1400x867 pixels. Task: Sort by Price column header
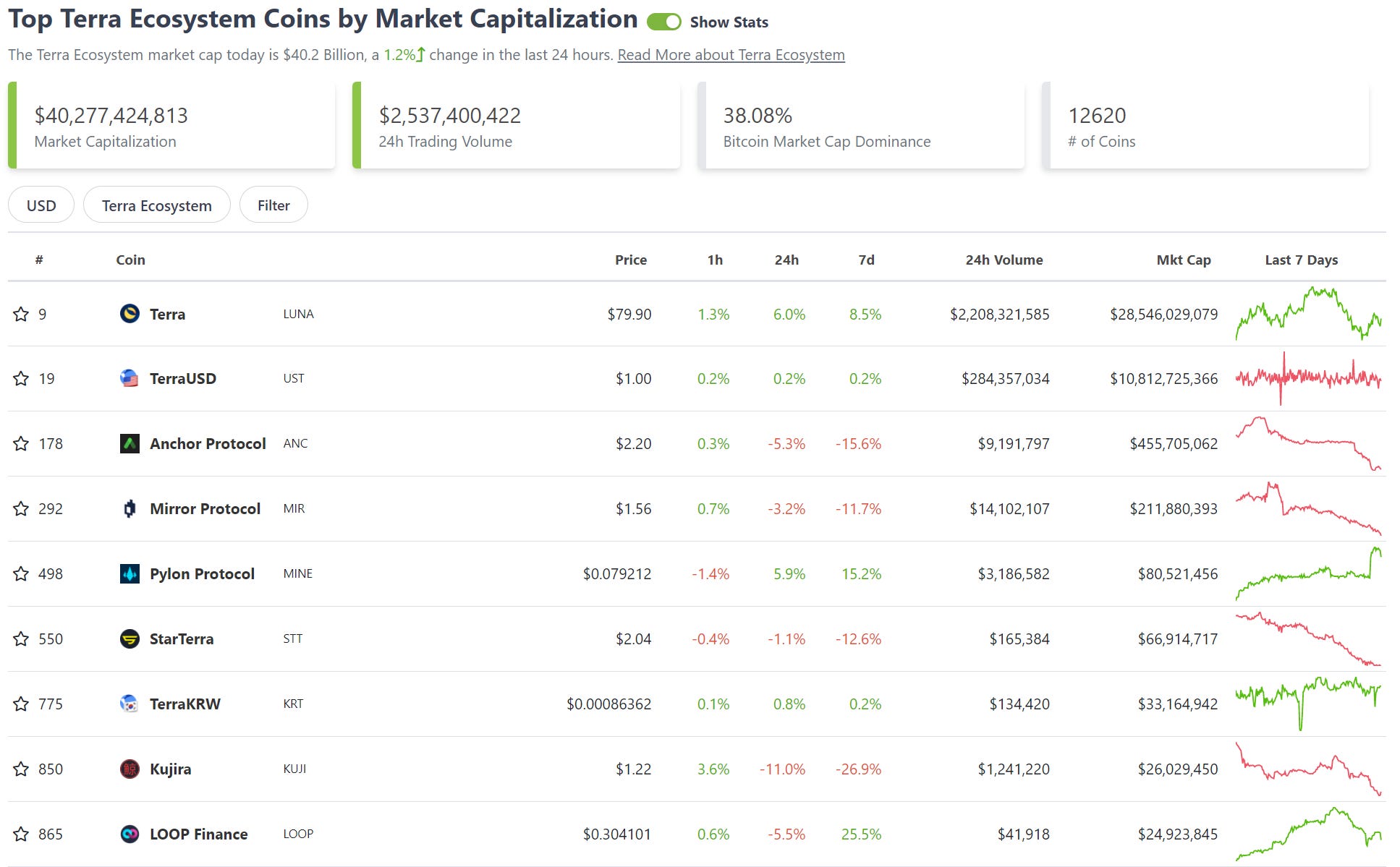631,260
